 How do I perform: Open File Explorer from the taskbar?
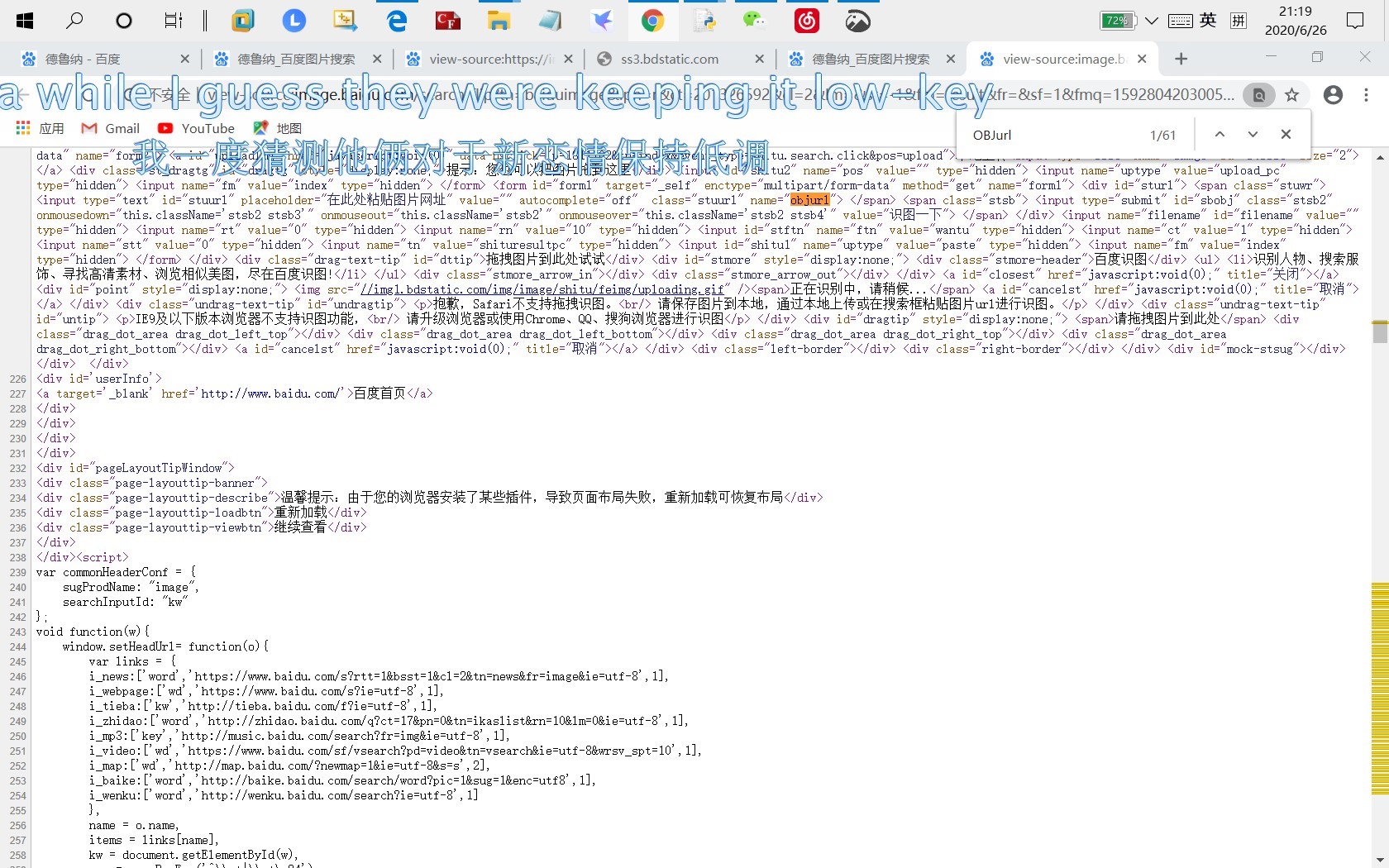(x=499, y=21)
